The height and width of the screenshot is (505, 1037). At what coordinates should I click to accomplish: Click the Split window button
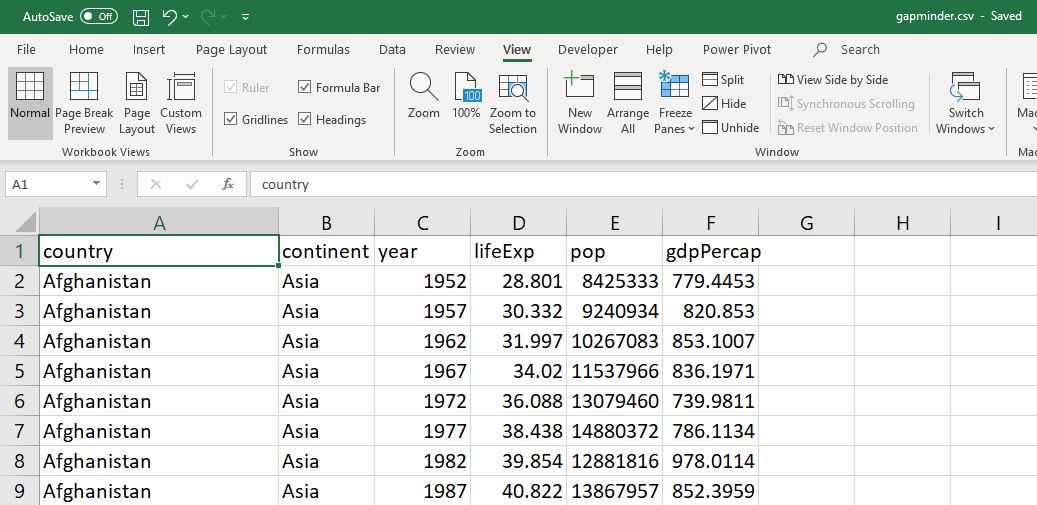tap(723, 80)
